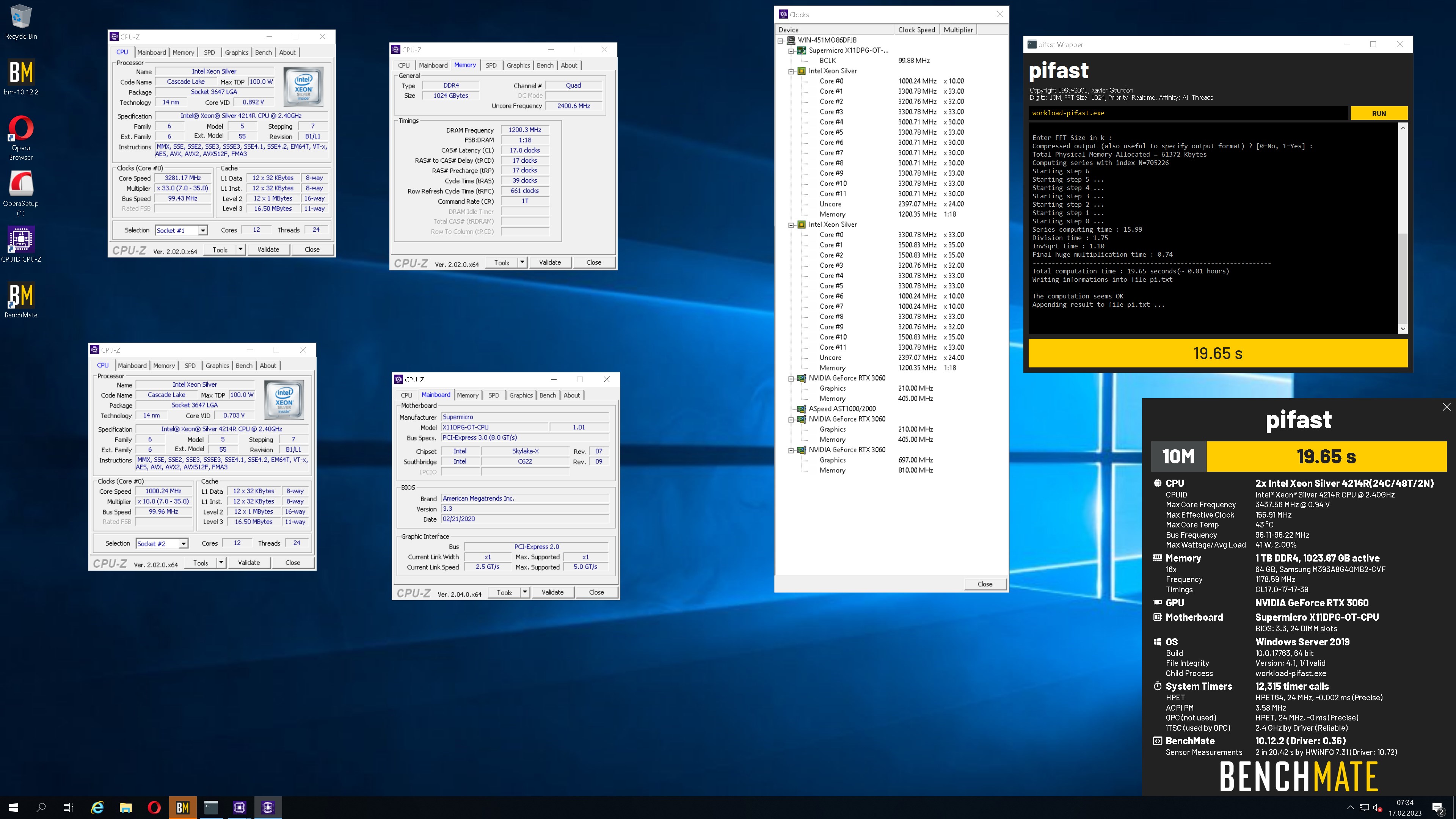Collapse the second Intel Xeon Silver node
This screenshot has height=819, width=1456.
(x=791, y=225)
